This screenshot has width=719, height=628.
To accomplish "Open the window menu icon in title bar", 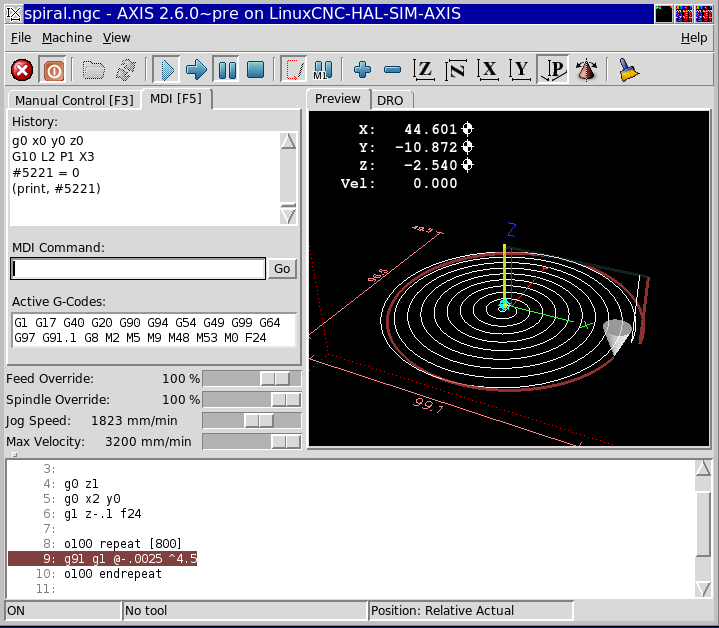I will tap(14, 14).
